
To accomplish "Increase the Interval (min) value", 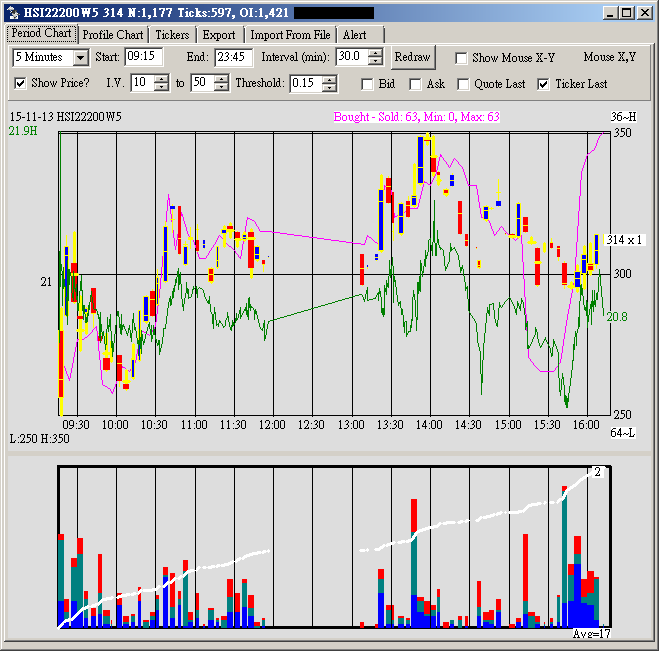I will tap(375, 53).
